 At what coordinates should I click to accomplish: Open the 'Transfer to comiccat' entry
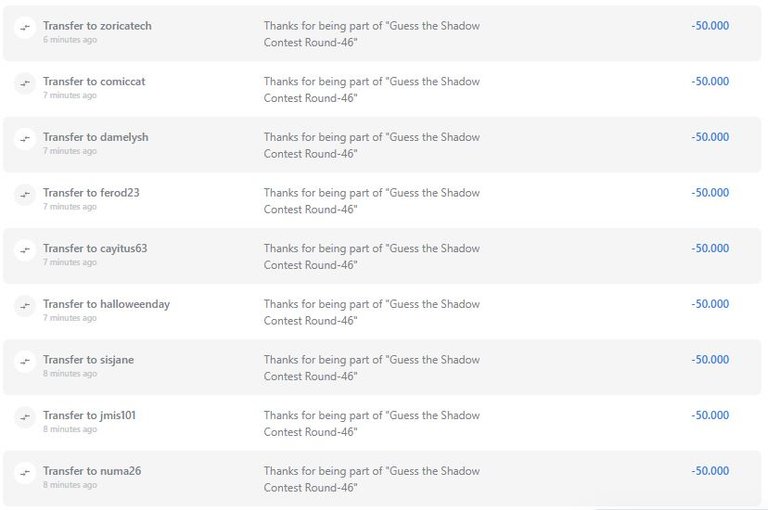[x=94, y=81]
